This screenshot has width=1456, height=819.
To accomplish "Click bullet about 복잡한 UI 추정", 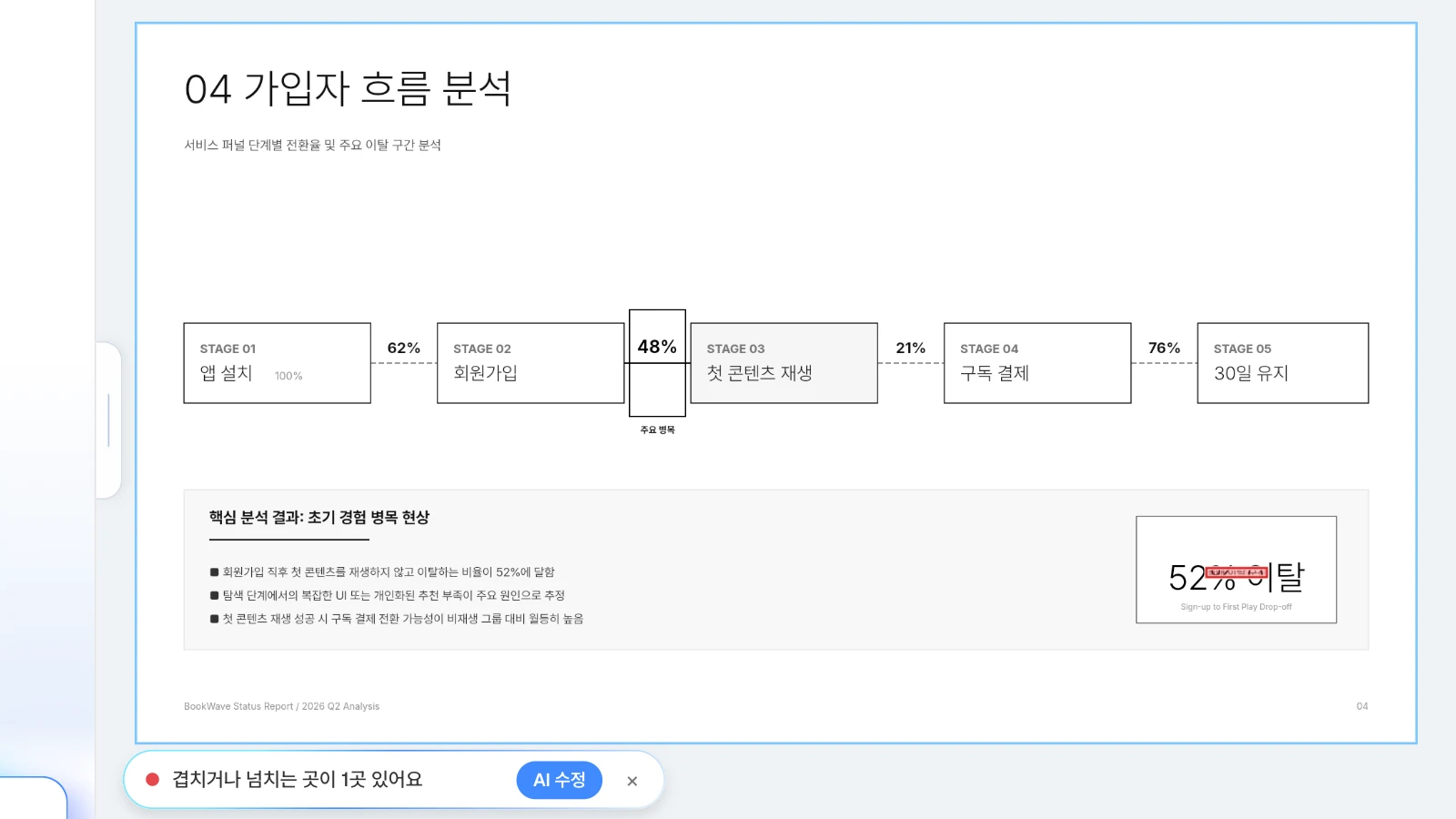I will point(388,595).
